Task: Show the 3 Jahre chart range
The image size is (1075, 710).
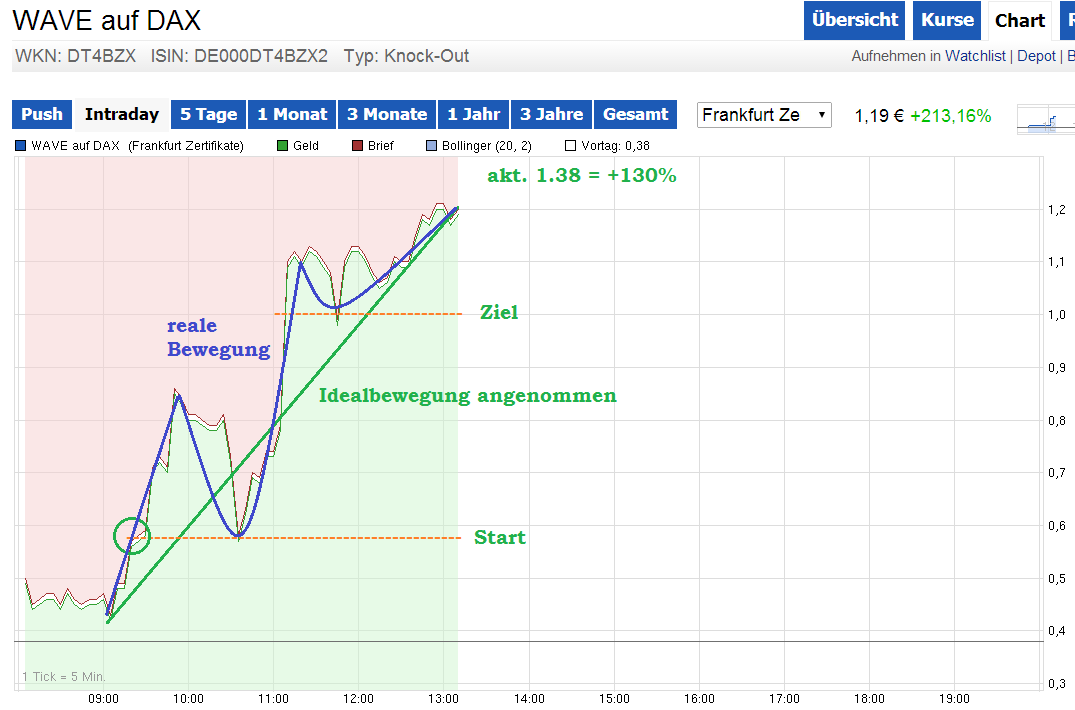Action: point(551,114)
